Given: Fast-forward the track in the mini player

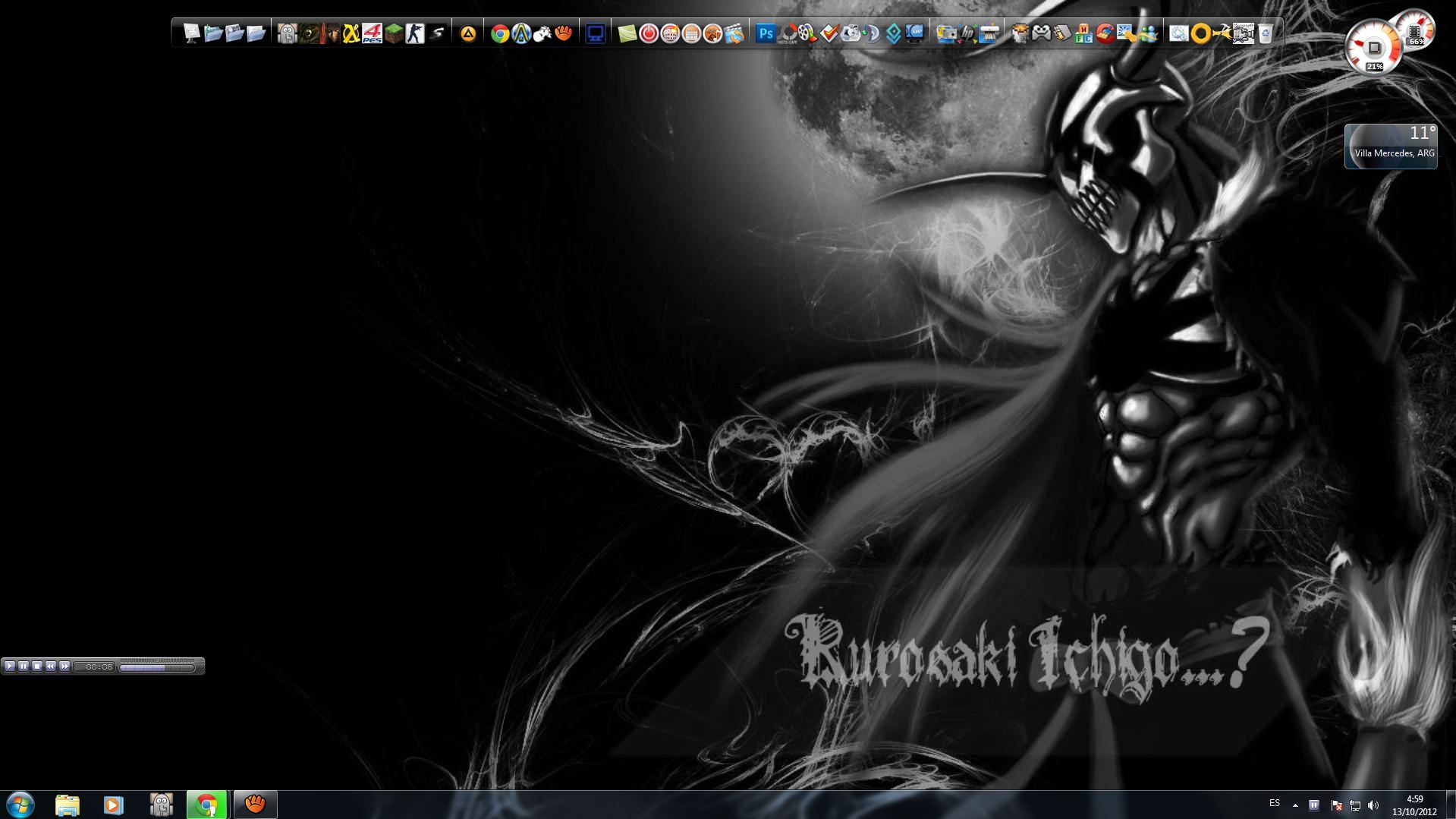Looking at the screenshot, I should point(64,666).
